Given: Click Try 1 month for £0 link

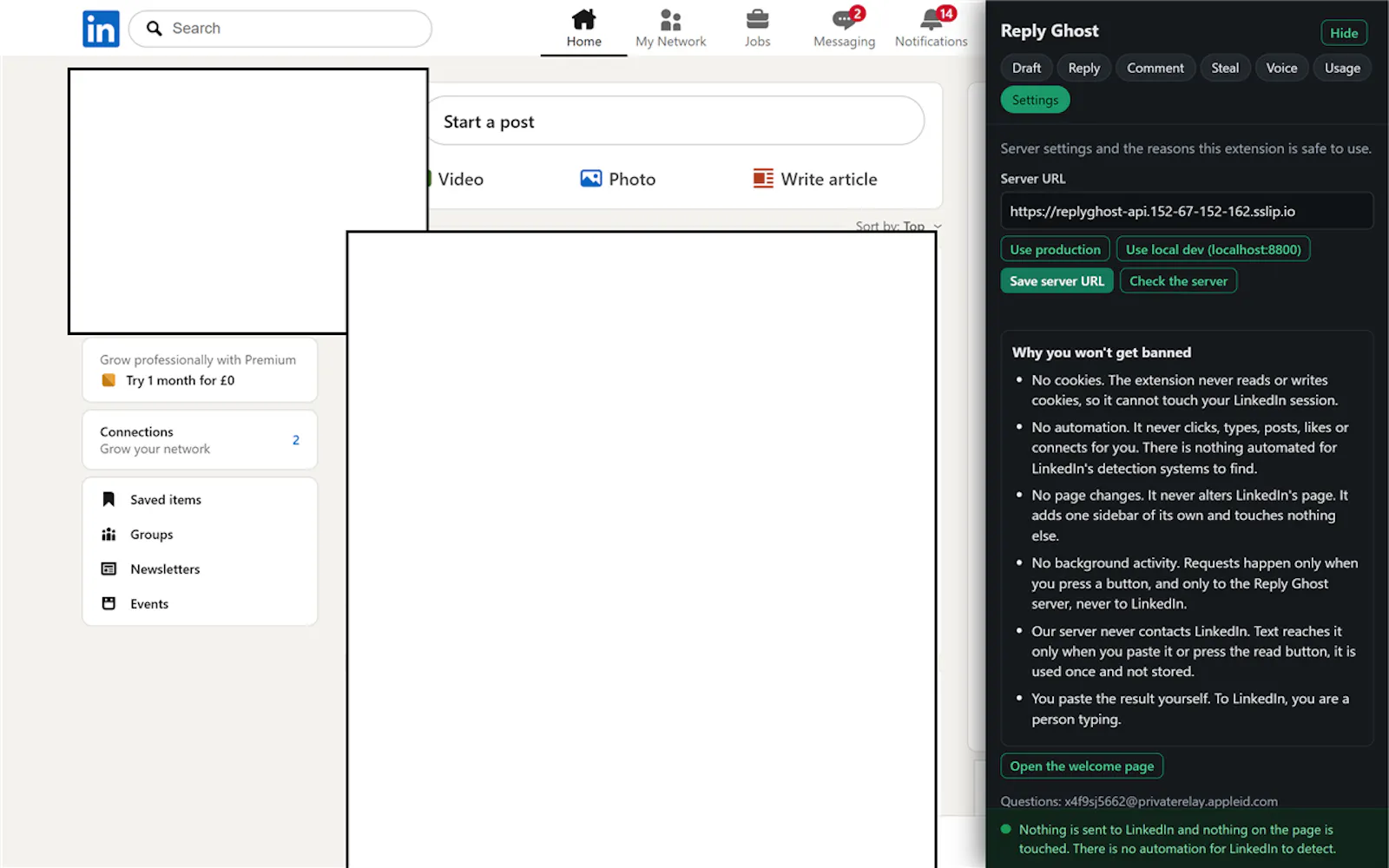Looking at the screenshot, I should point(180,380).
